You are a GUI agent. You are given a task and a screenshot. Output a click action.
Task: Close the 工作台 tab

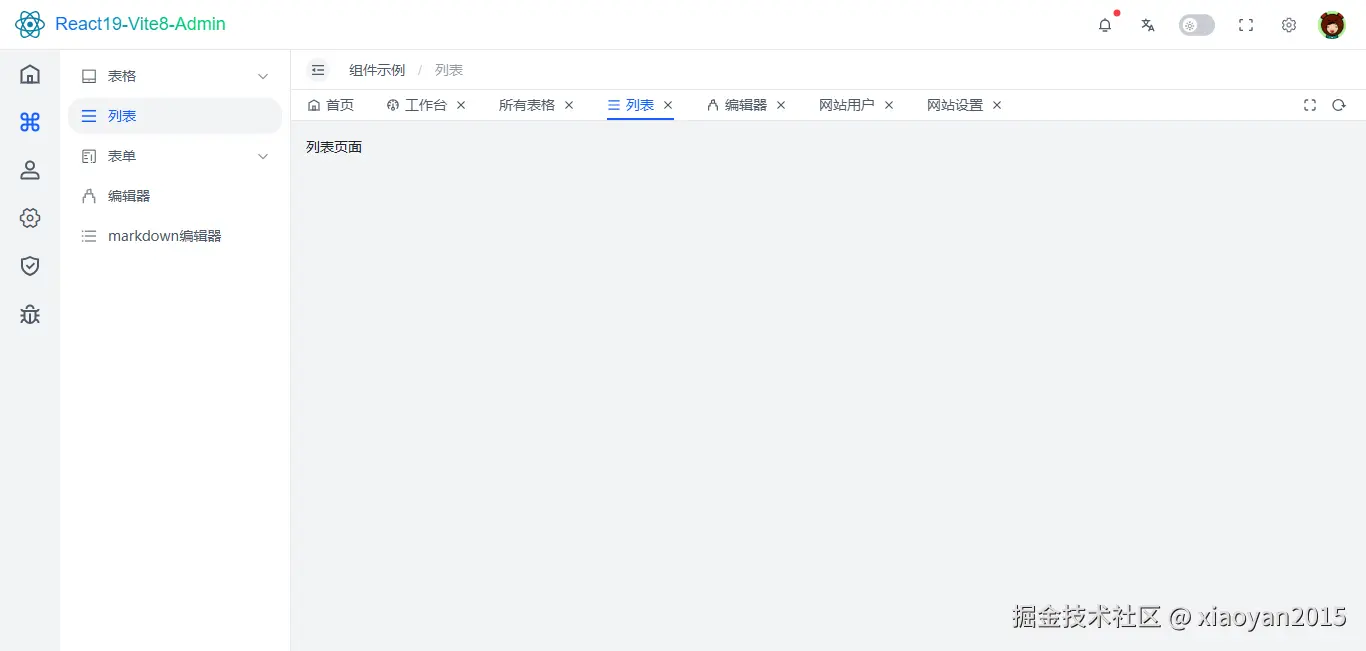point(461,105)
